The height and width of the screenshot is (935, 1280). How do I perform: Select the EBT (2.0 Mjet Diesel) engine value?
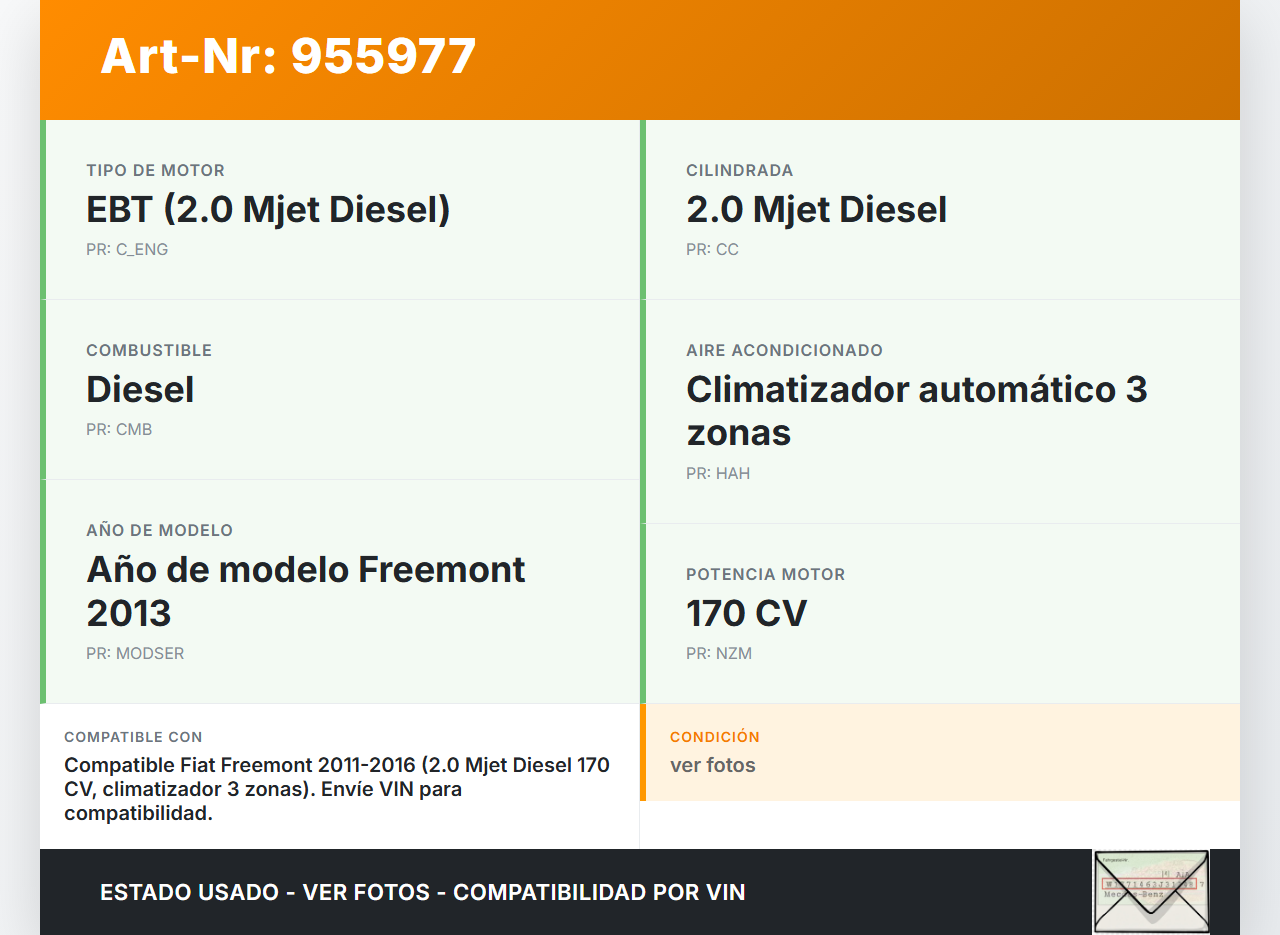coord(268,210)
